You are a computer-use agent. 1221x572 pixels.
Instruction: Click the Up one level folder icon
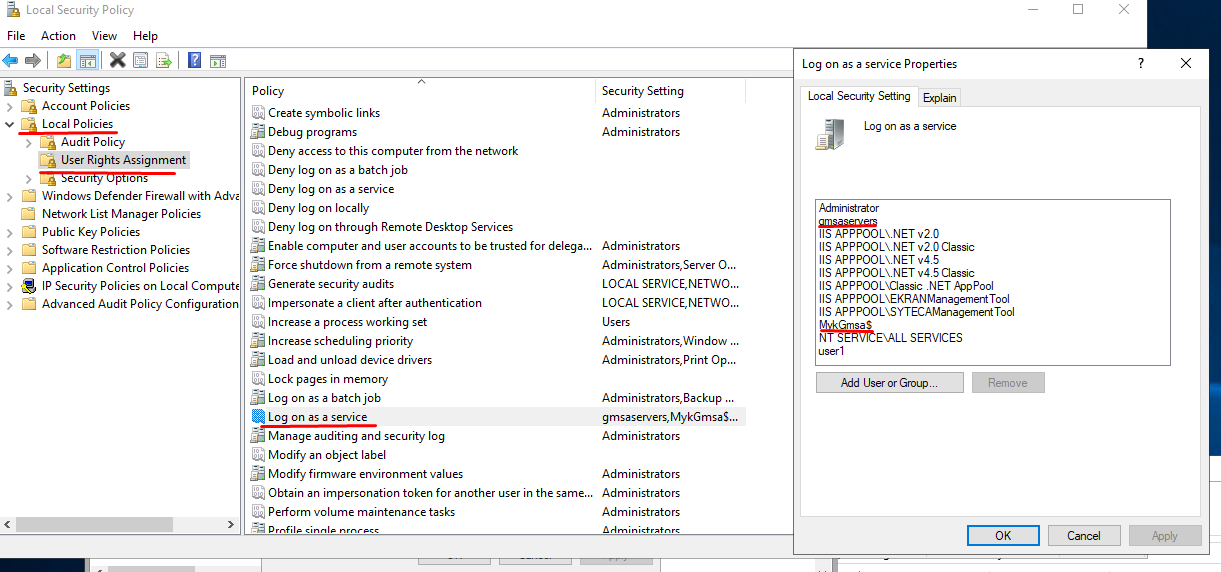pos(65,60)
